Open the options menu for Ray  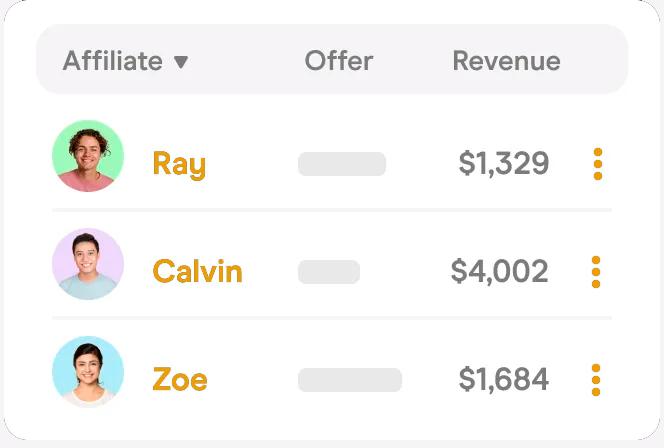pos(597,164)
